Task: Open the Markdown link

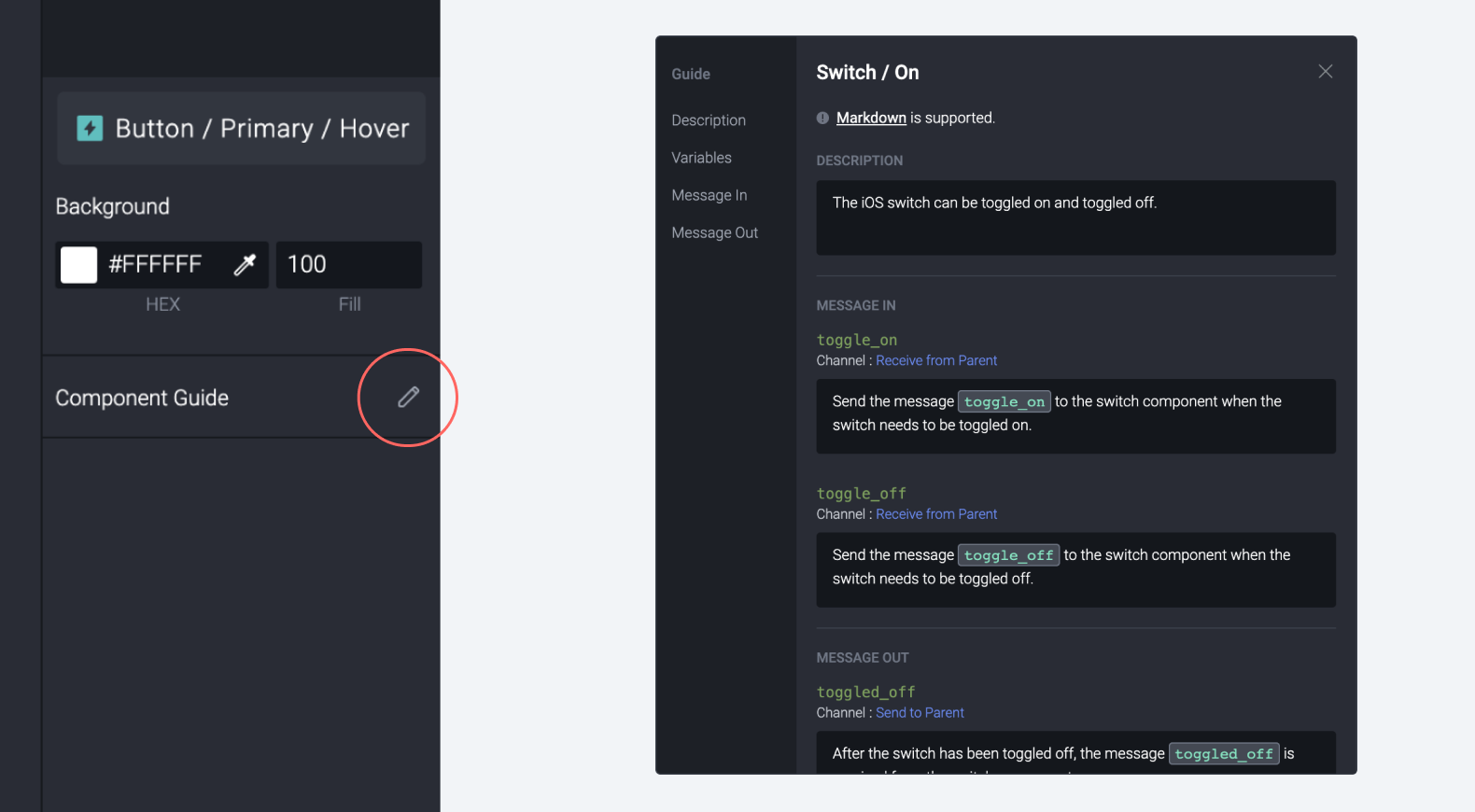Action: point(871,118)
